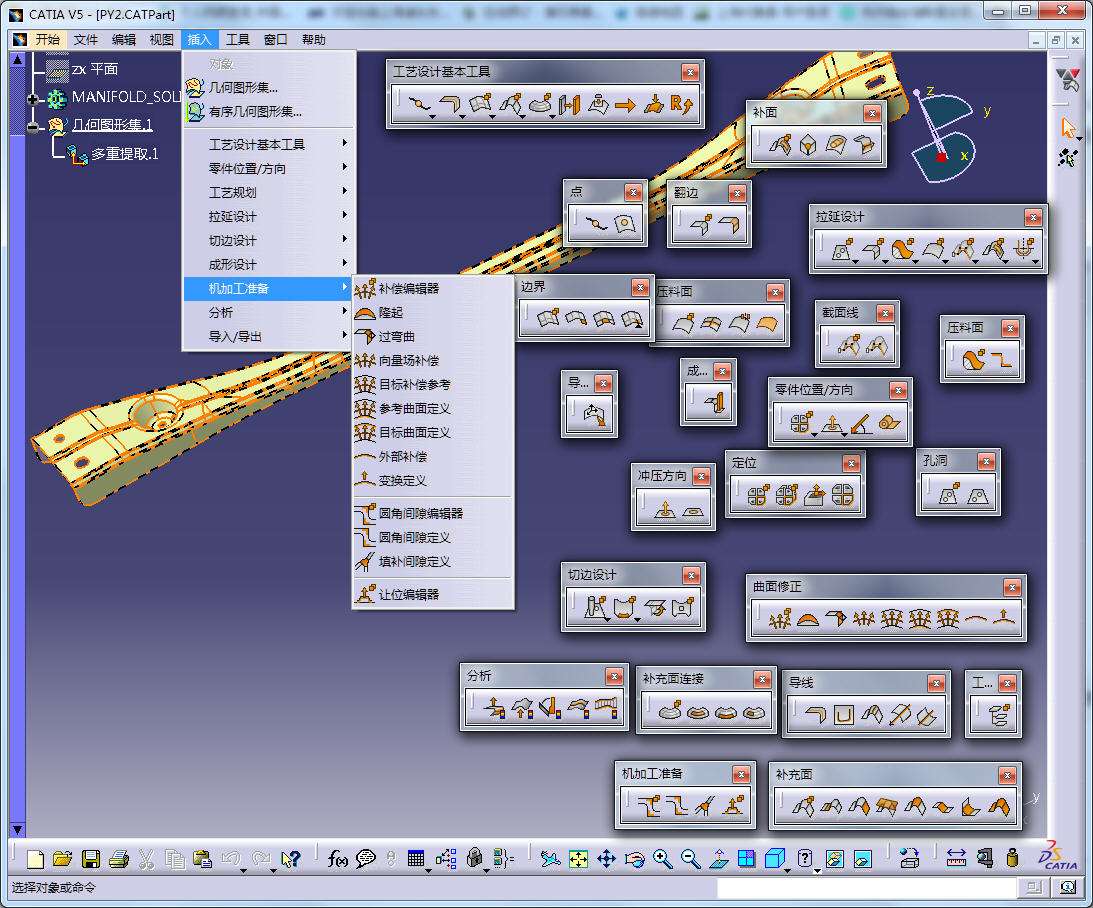The width and height of the screenshot is (1093, 908).
Task: Click the tree scroll up arrow
Action: [17, 59]
